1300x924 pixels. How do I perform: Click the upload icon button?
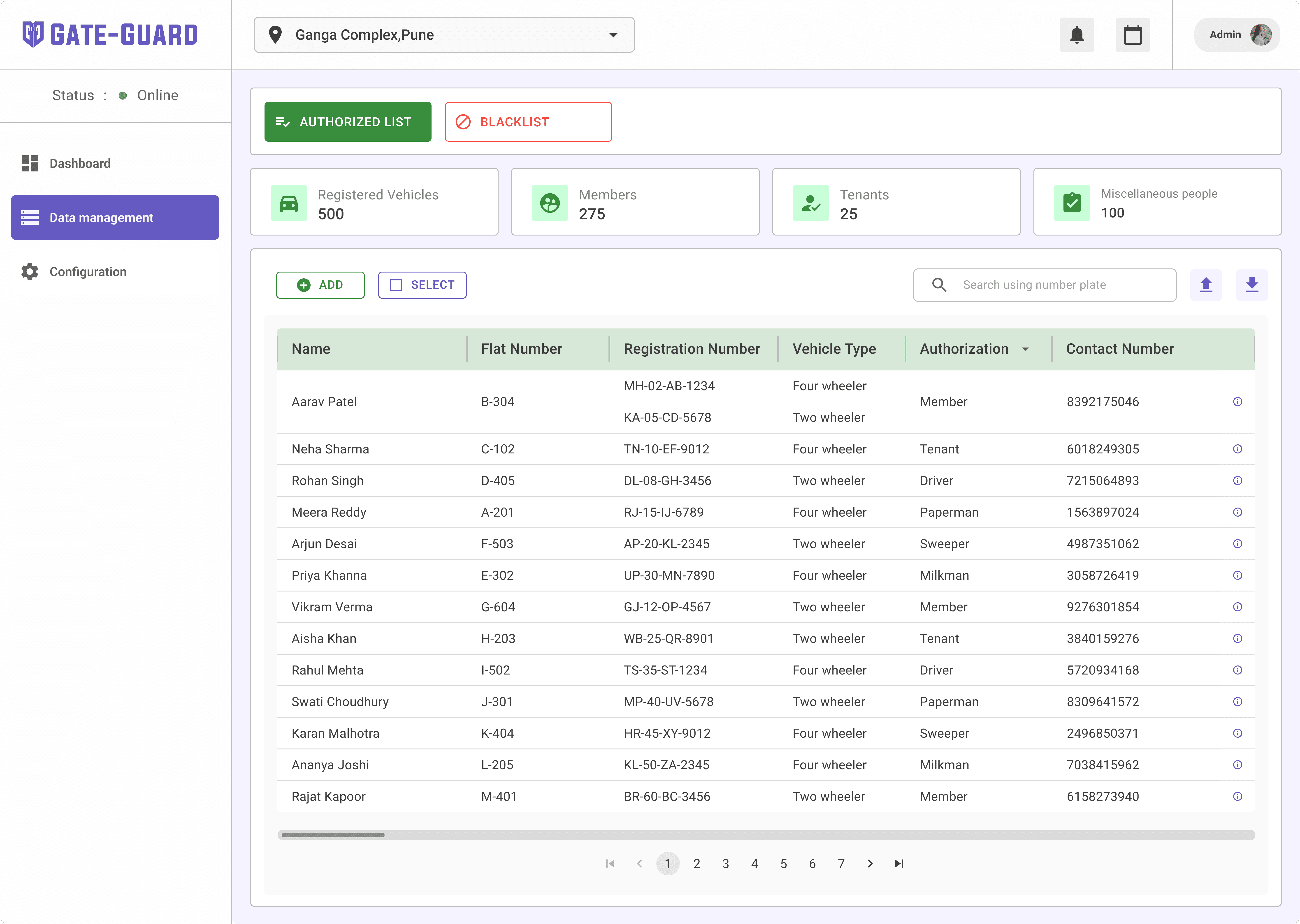1206,285
